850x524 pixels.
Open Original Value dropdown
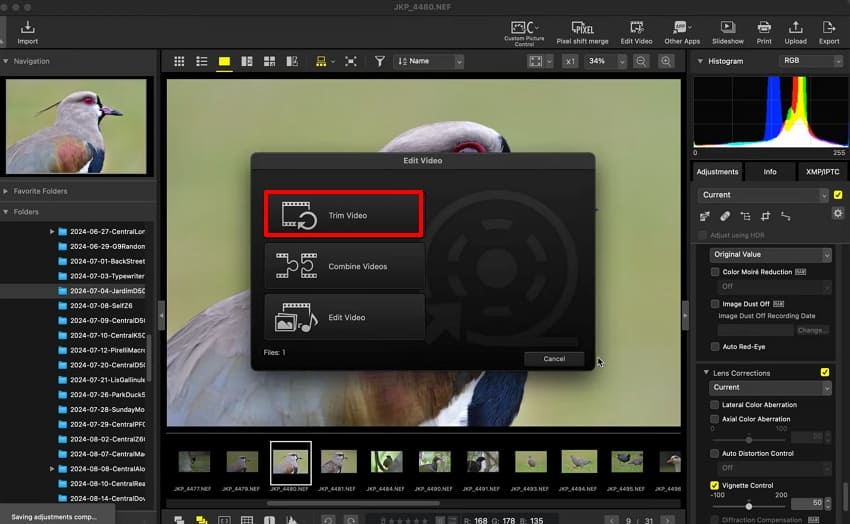pos(770,254)
